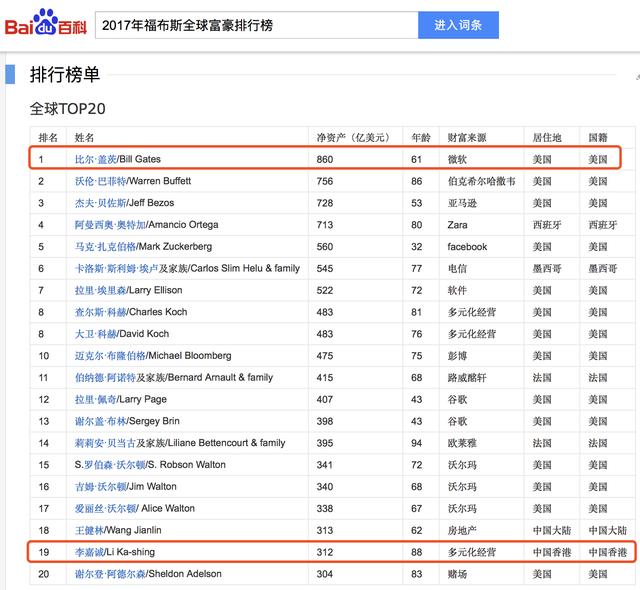Viewport: 640px width, 590px height.
Task: Click net worth value 728
Action: tap(324, 203)
